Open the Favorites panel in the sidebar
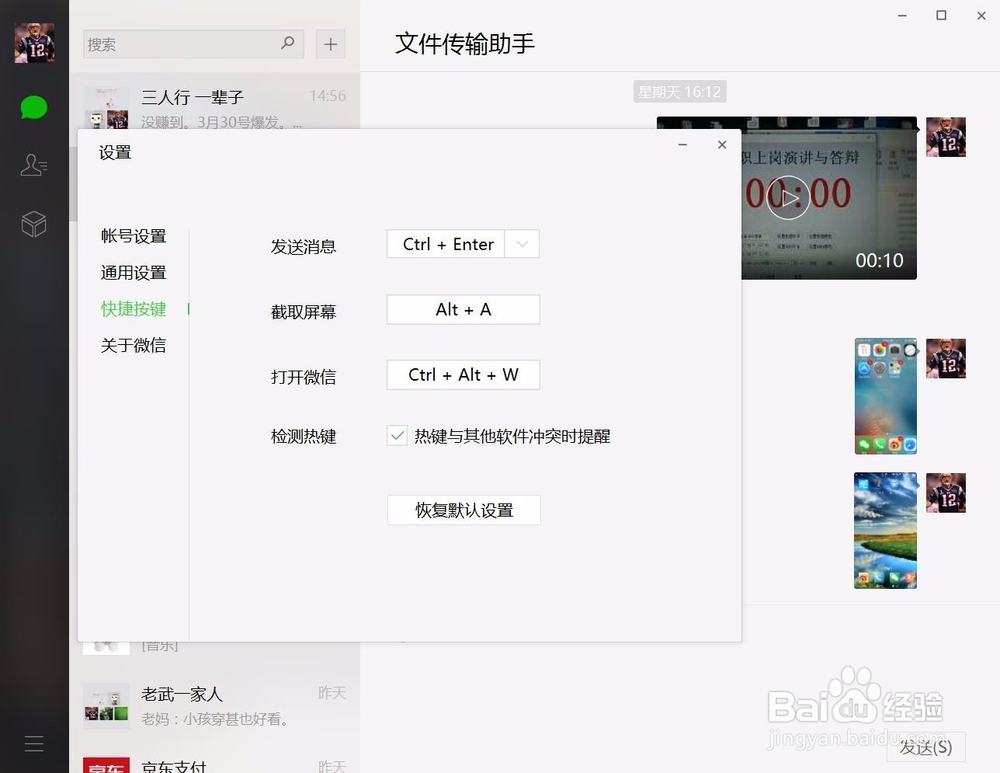 tap(33, 224)
